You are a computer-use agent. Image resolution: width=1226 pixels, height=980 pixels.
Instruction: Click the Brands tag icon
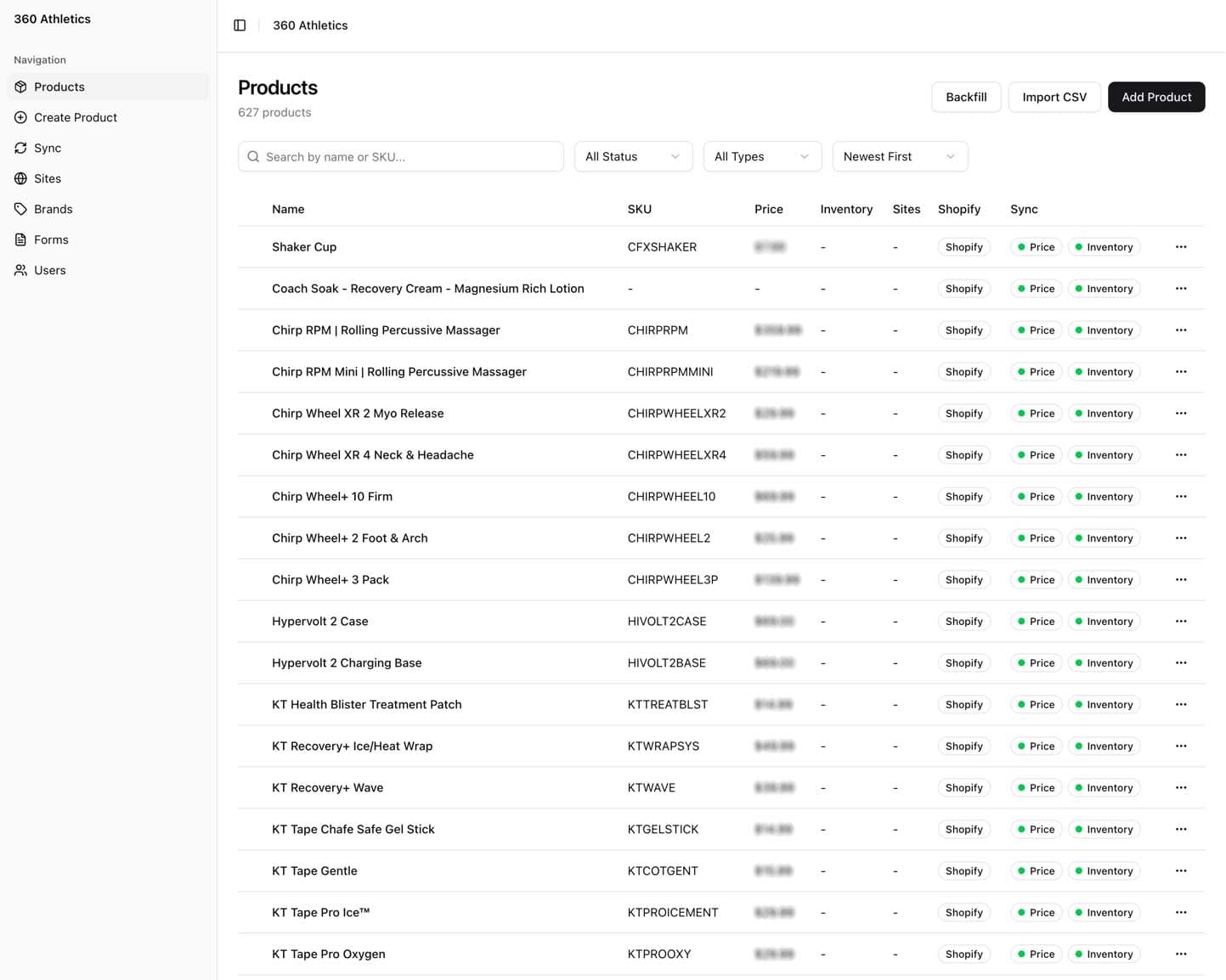[x=20, y=209]
